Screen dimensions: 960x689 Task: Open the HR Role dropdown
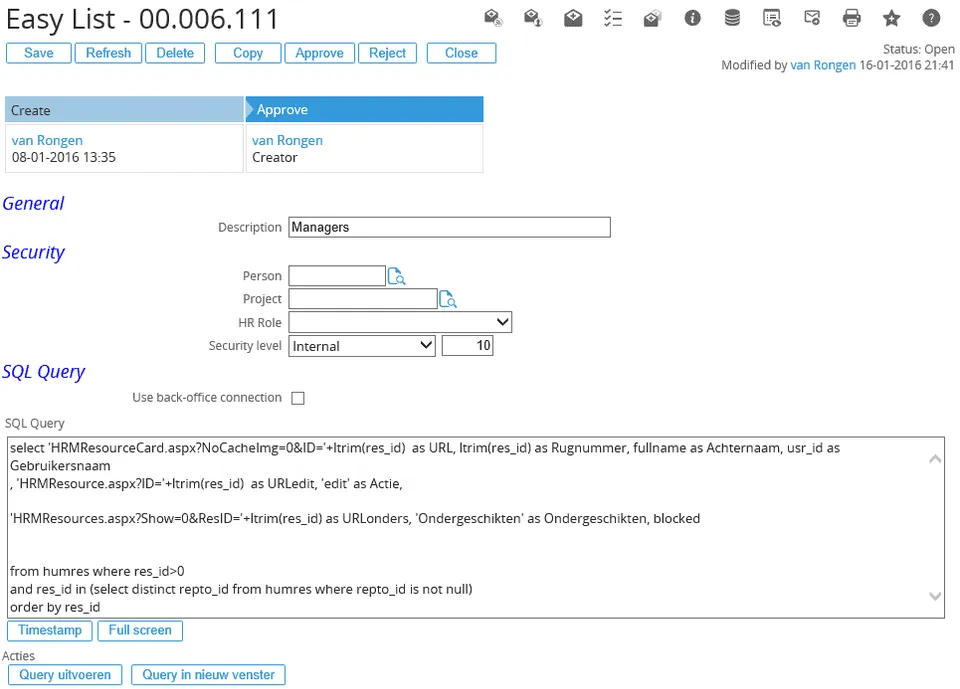pyautogui.click(x=400, y=322)
